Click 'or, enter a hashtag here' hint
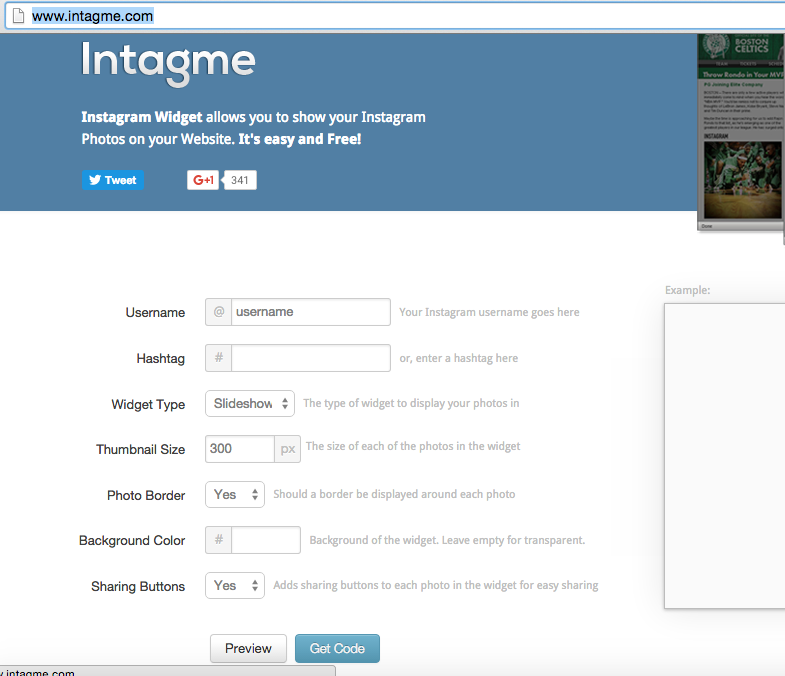 pyautogui.click(x=459, y=359)
